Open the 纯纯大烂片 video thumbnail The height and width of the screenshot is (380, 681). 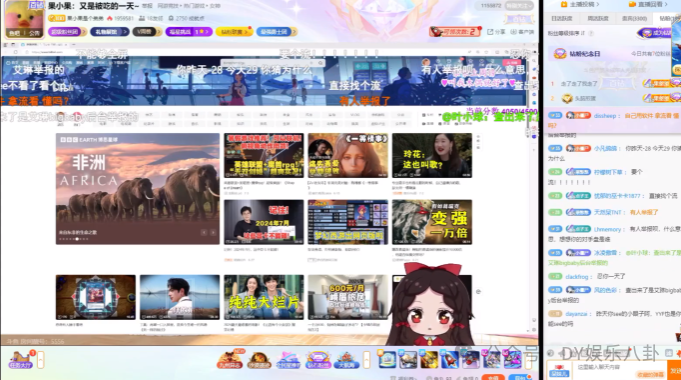(264, 297)
